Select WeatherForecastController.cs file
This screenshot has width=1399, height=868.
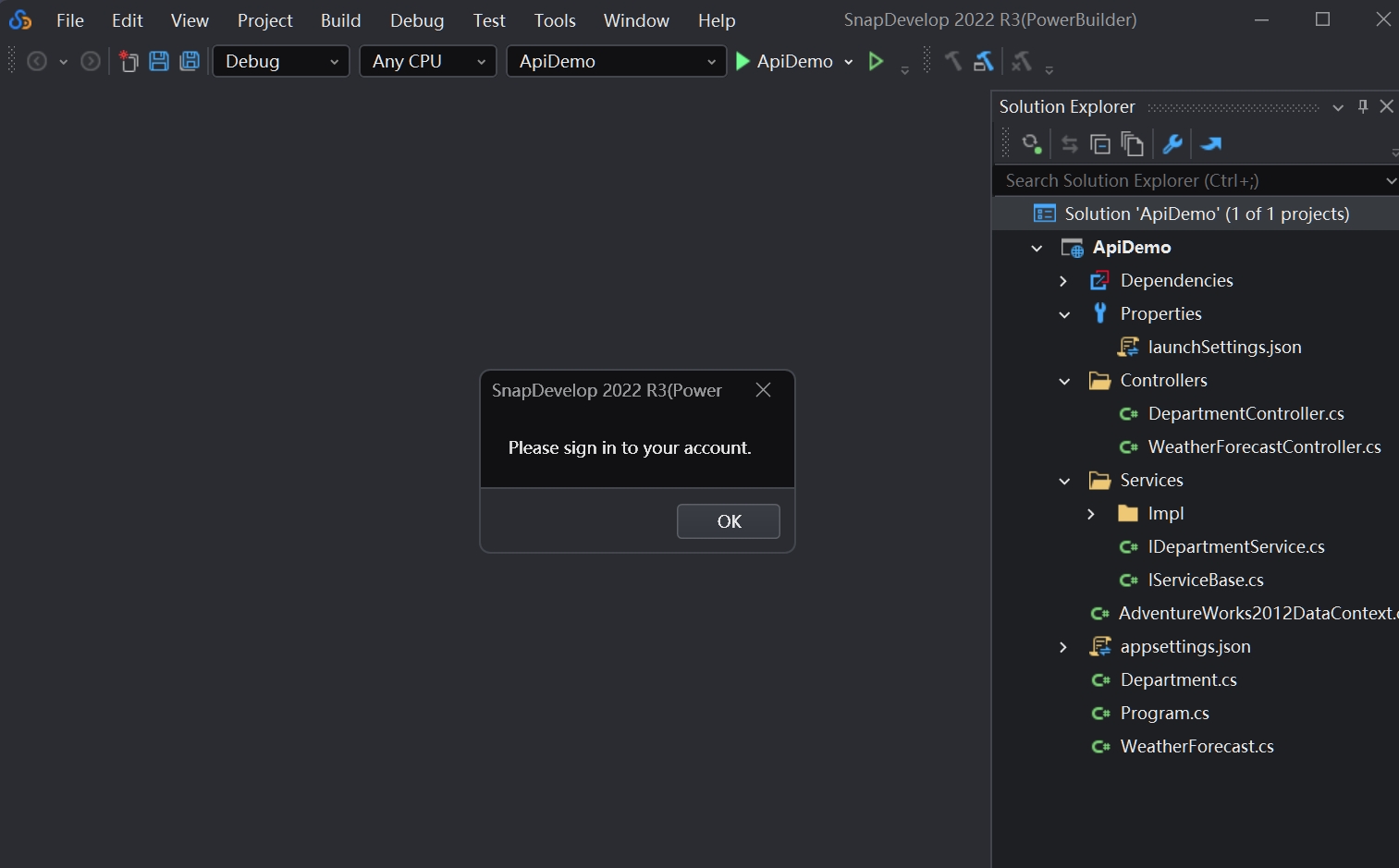tap(1264, 446)
